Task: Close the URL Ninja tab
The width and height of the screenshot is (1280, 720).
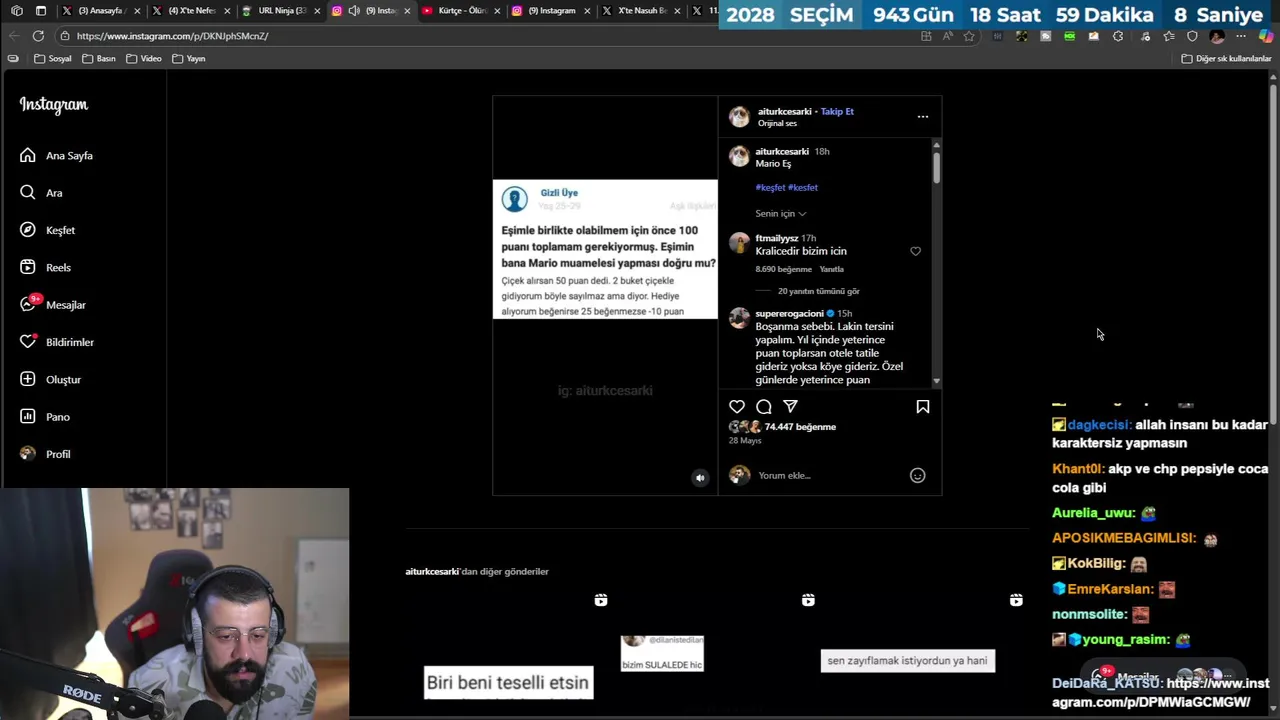Action: click(317, 11)
